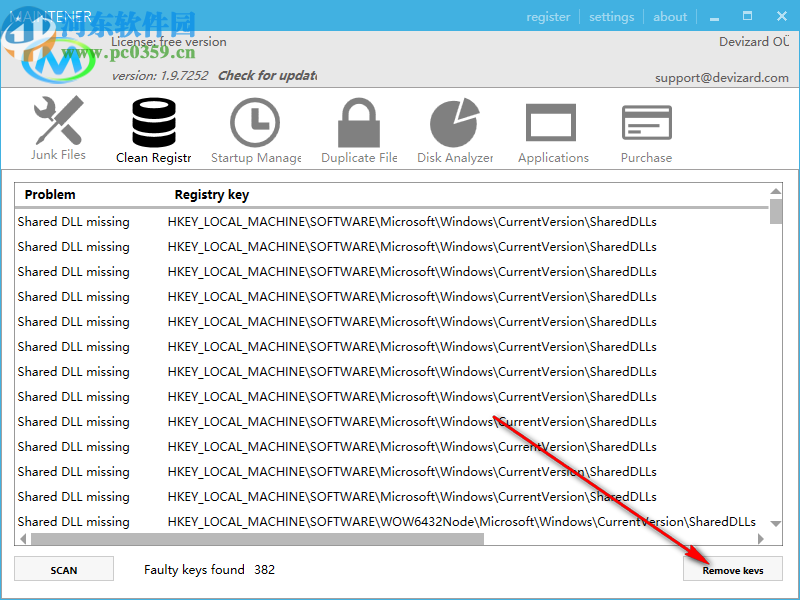
Task: Open the about menu item
Action: 670,17
